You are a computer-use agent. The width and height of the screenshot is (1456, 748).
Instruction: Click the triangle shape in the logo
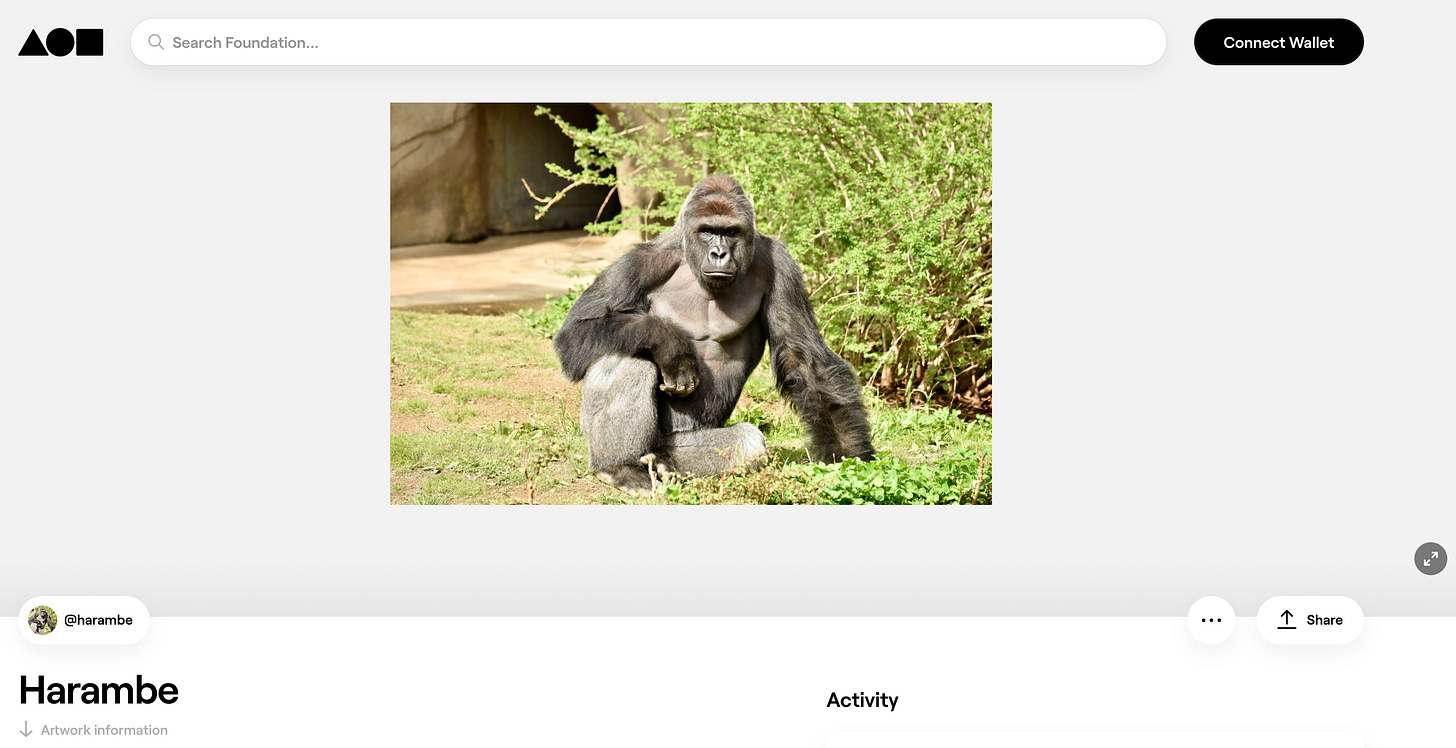coord(32,43)
